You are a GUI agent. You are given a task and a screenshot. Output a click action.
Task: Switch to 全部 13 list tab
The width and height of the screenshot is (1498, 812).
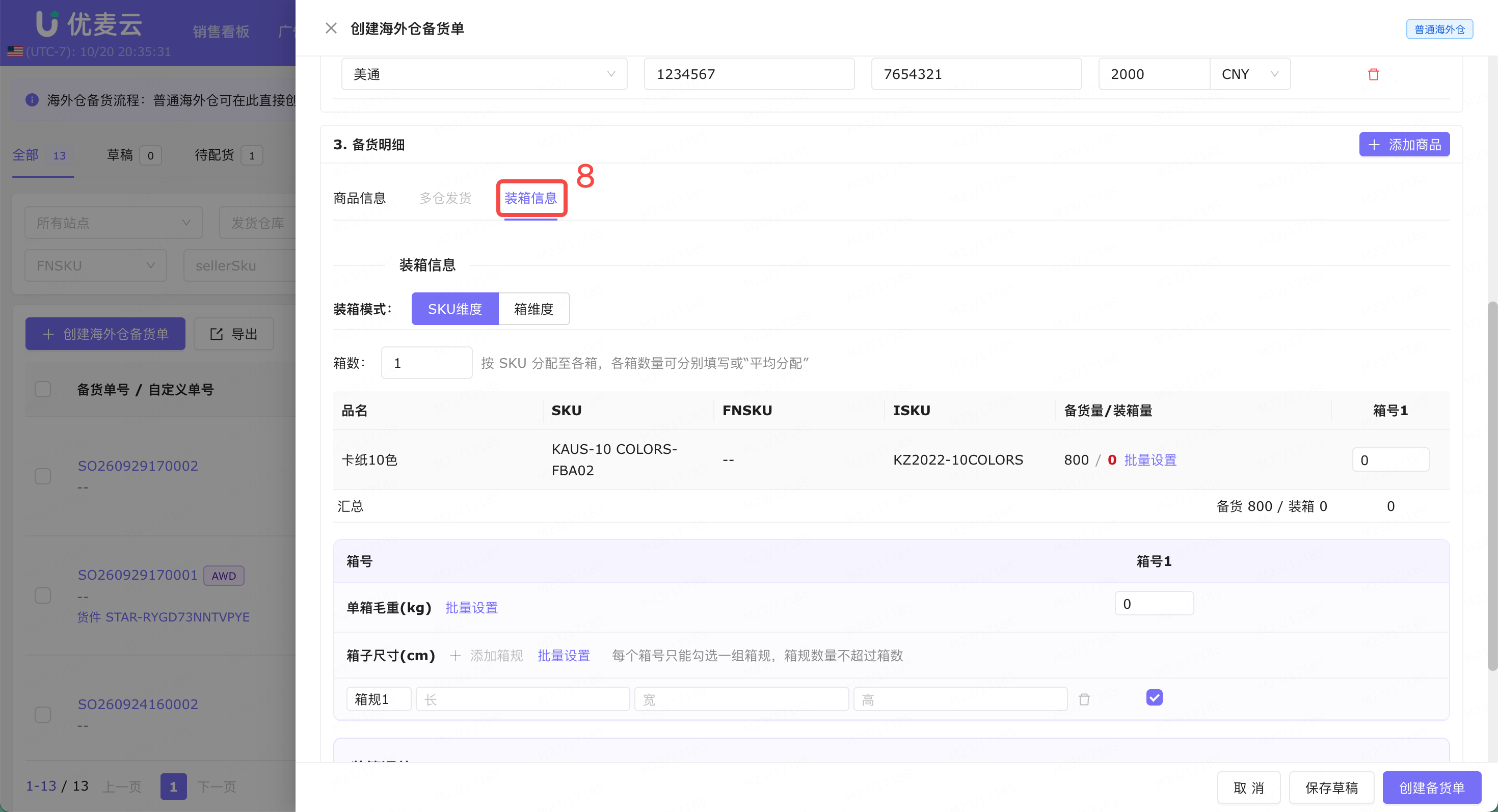(43, 155)
